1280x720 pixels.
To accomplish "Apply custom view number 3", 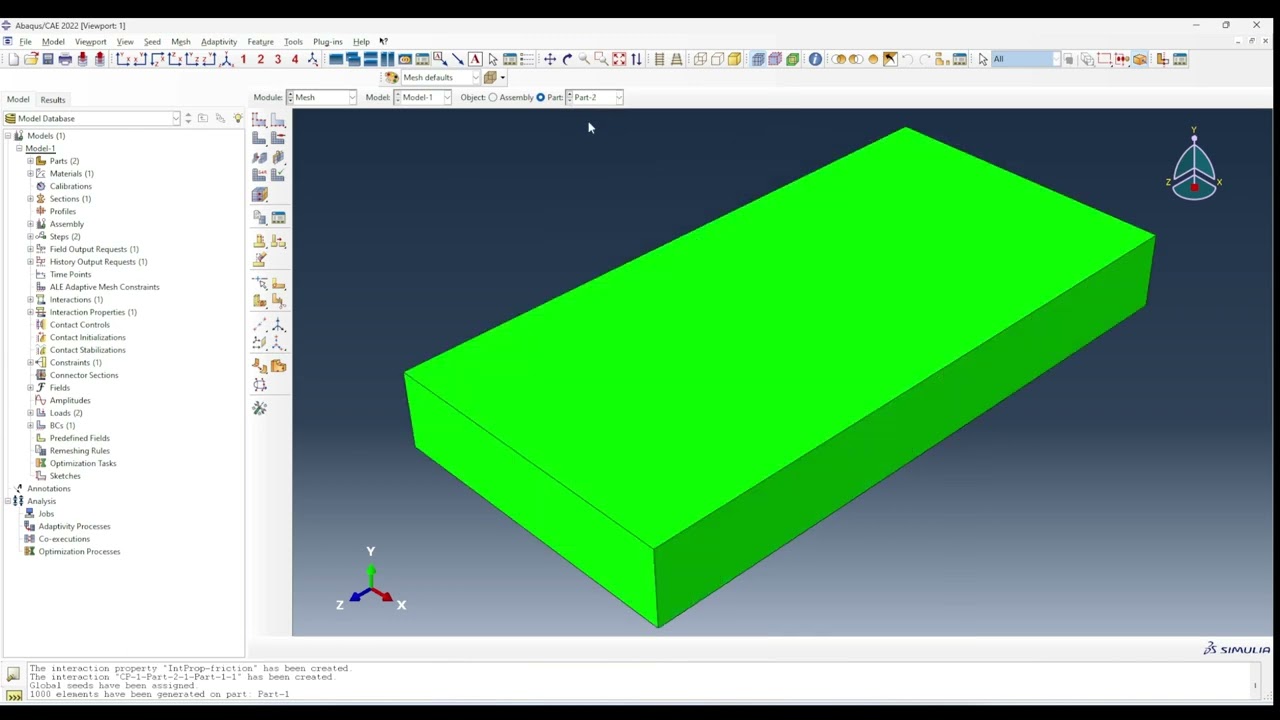I will [x=277, y=59].
